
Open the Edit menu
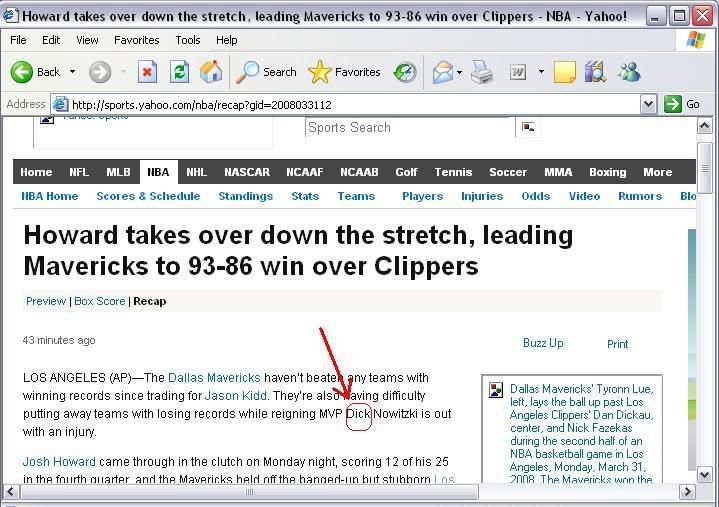click(51, 40)
